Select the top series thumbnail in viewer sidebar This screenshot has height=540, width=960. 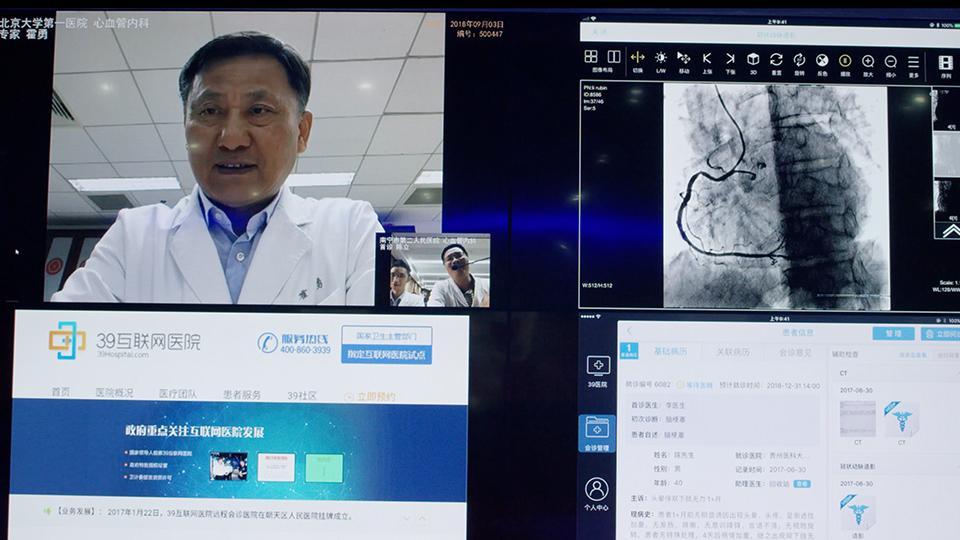click(945, 108)
